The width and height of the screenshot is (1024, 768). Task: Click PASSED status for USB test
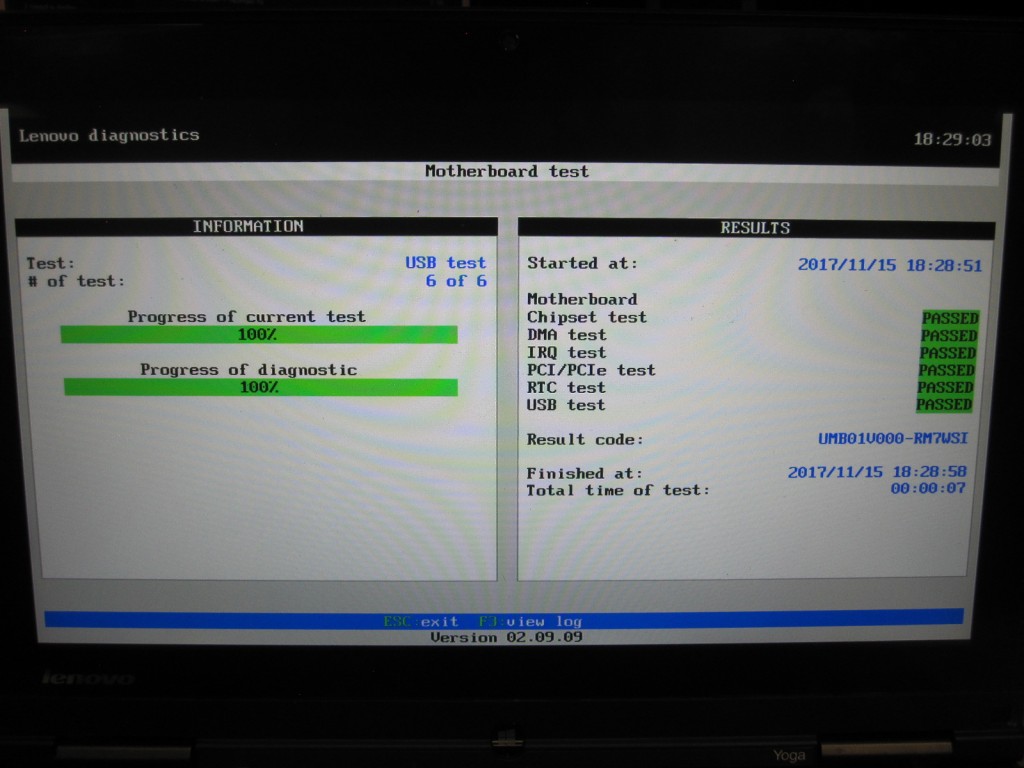(944, 404)
